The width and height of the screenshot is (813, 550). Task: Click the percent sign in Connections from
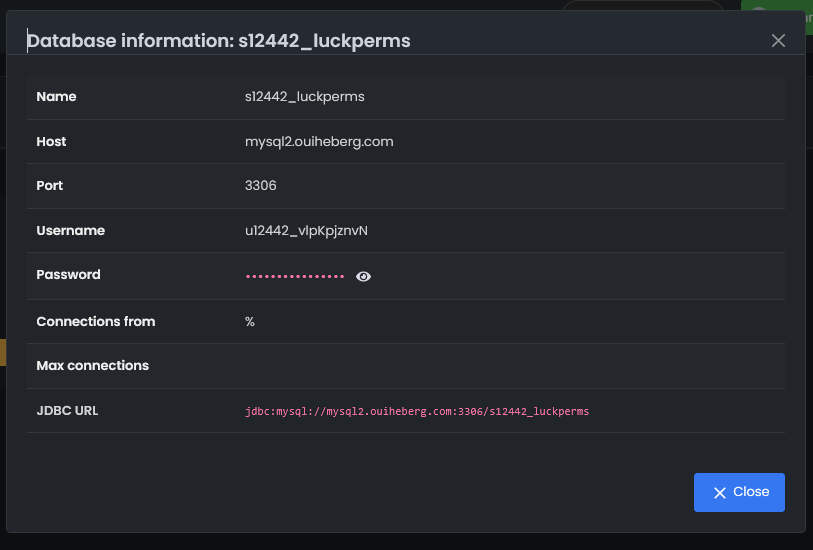click(250, 322)
